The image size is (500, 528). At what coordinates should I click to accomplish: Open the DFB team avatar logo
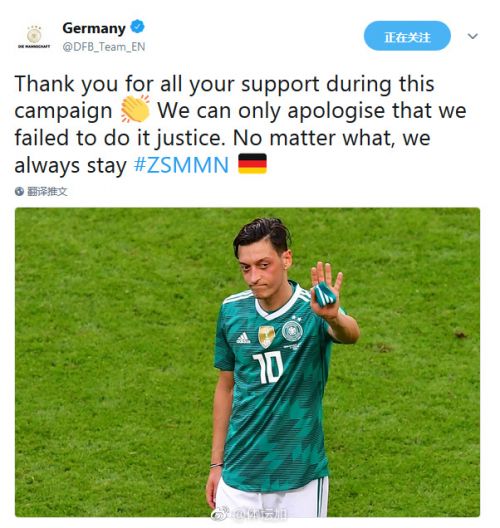click(34, 36)
